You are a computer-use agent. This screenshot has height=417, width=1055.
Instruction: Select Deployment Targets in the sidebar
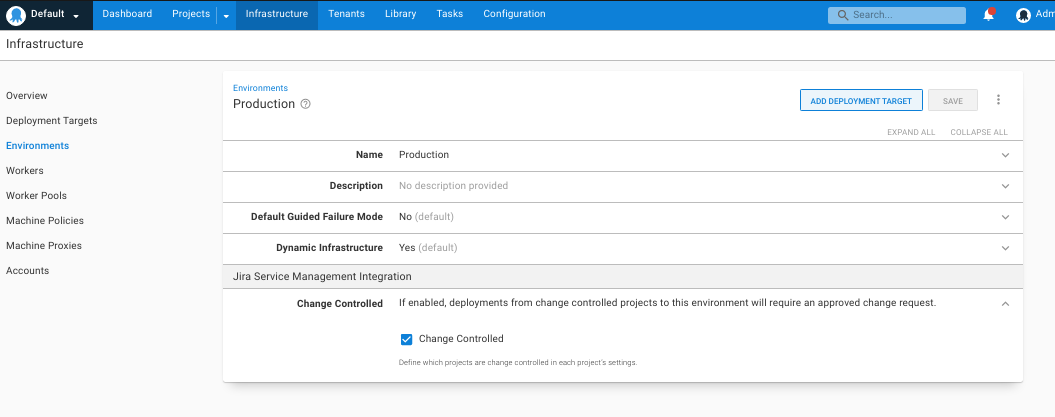(52, 121)
